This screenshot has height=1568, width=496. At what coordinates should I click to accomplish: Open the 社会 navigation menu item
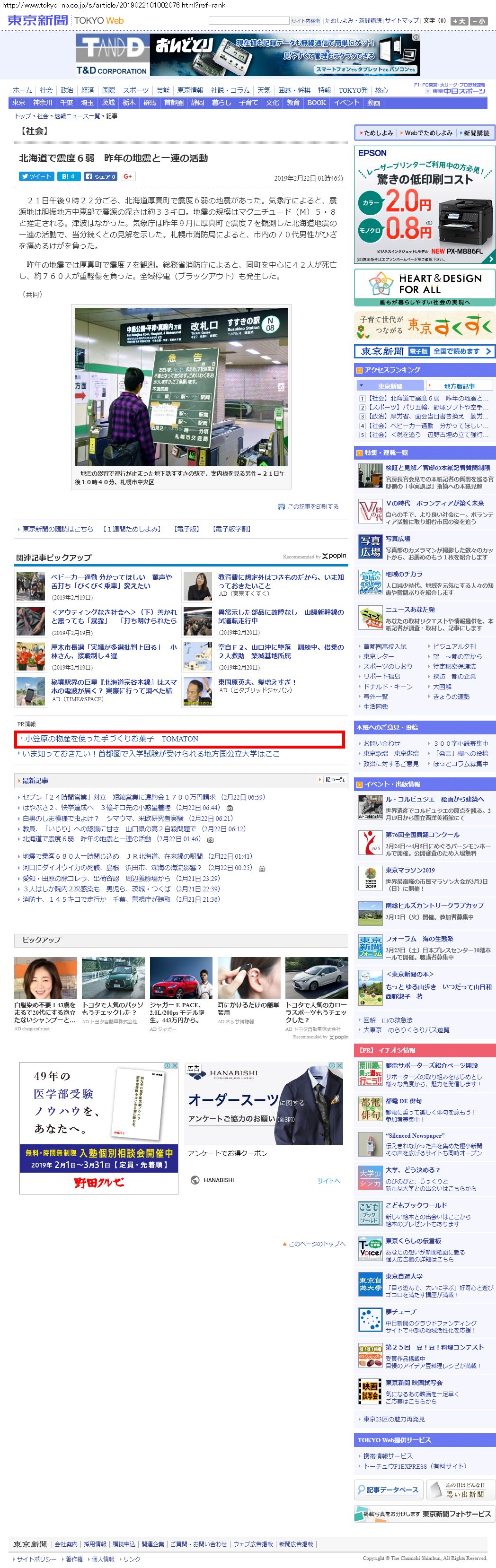click(46, 90)
